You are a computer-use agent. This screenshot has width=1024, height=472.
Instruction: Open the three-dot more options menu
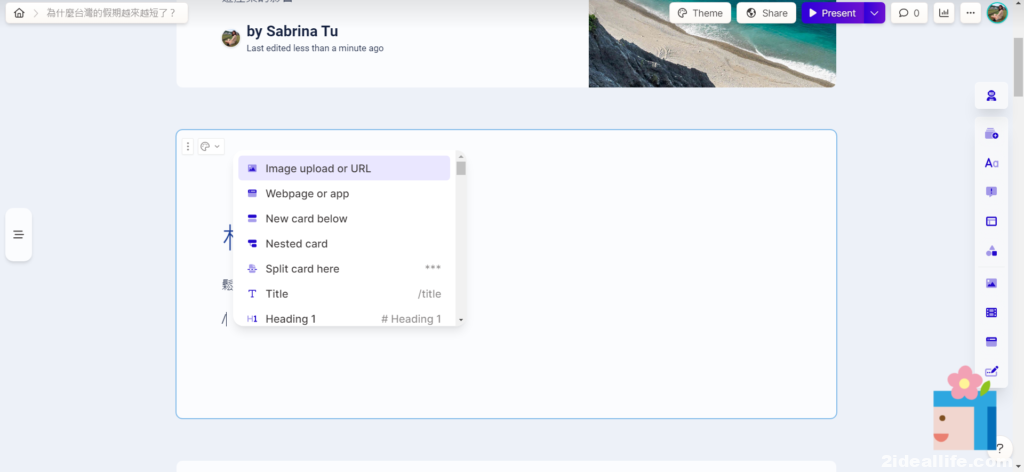coord(969,13)
